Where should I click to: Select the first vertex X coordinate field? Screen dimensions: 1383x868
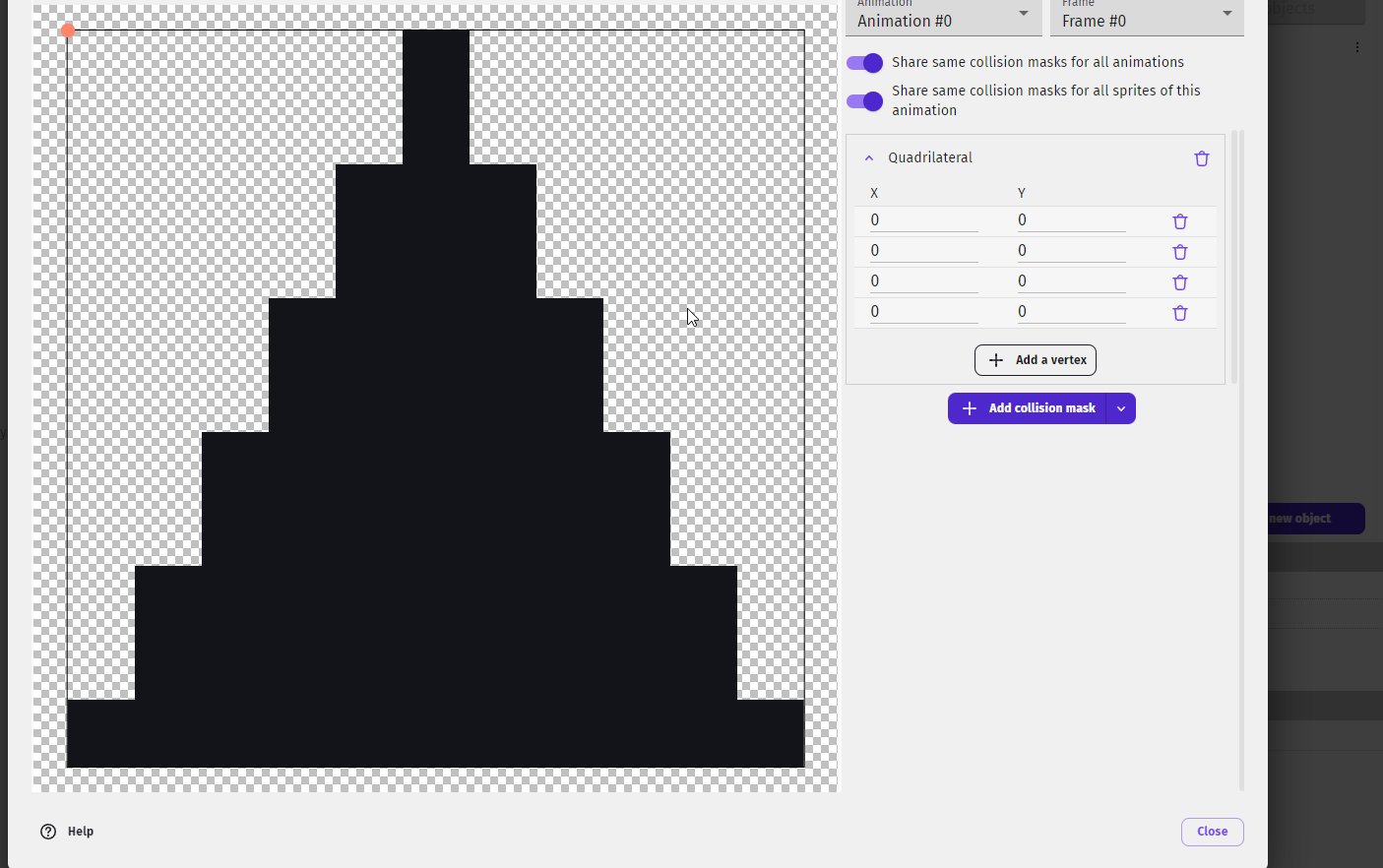[x=920, y=219]
